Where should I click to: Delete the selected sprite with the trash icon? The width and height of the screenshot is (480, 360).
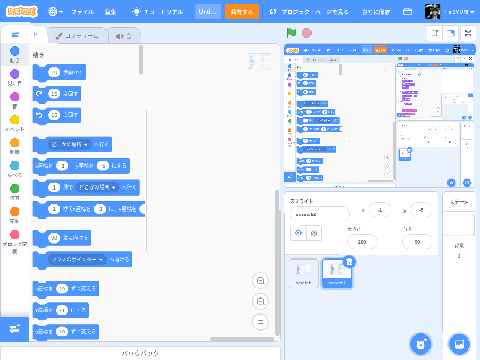pyautogui.click(x=349, y=262)
